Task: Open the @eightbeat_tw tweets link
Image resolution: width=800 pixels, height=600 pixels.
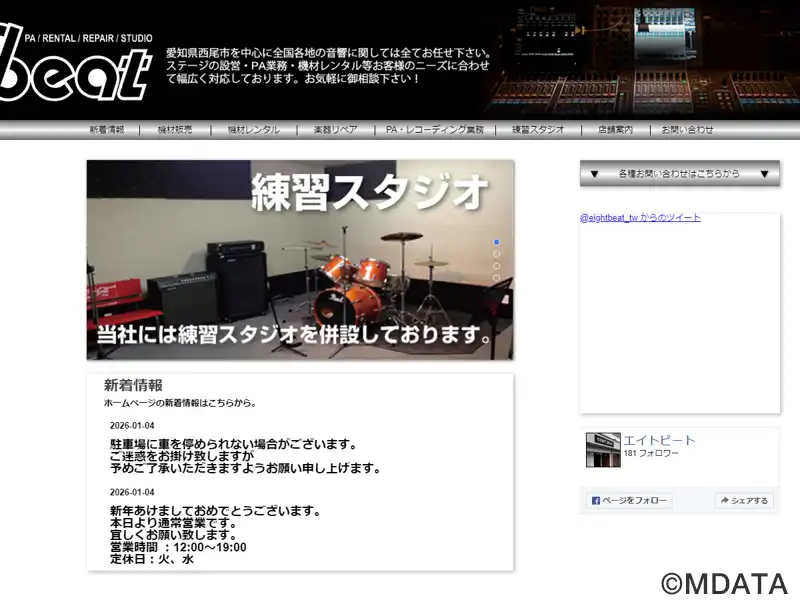Action: pyautogui.click(x=640, y=218)
